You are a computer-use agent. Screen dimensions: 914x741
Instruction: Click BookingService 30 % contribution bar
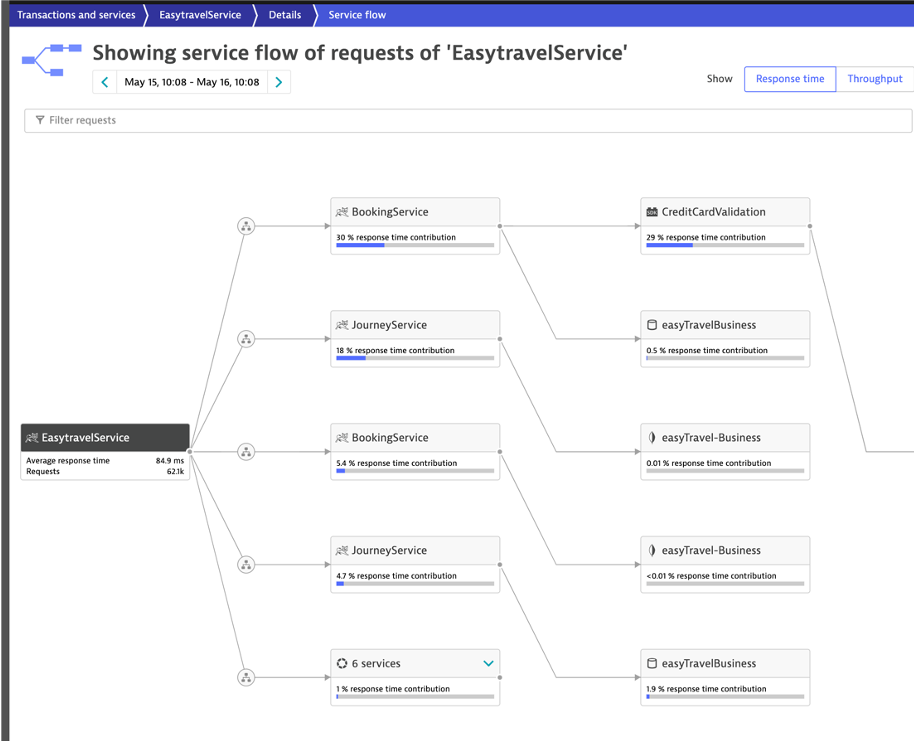[x=415, y=245]
